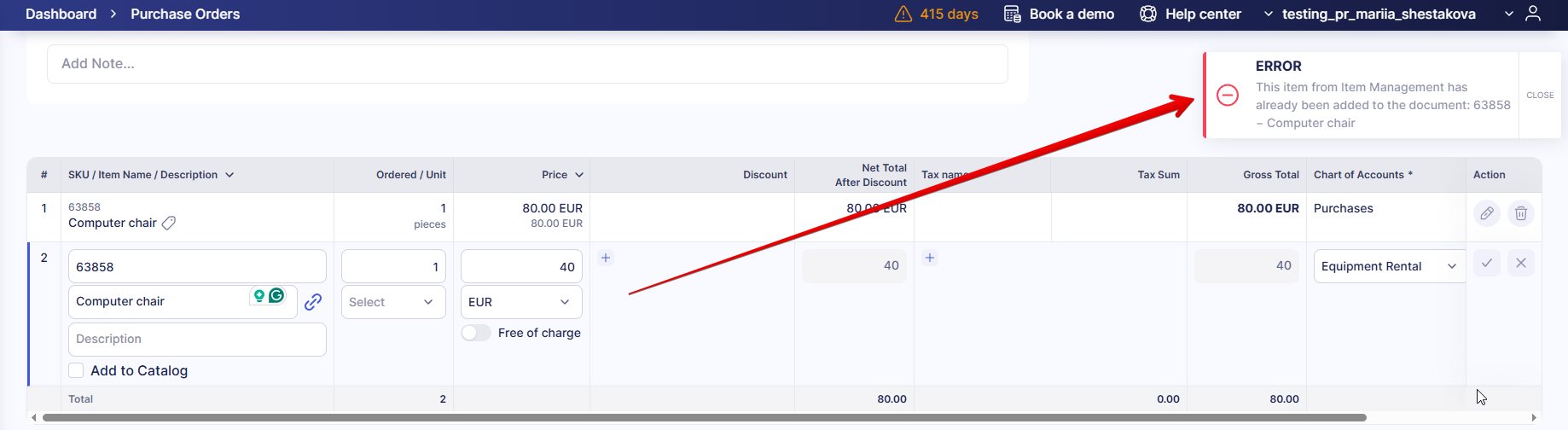Check the Add to Catalog checkbox
The image size is (1568, 430).
76,370
